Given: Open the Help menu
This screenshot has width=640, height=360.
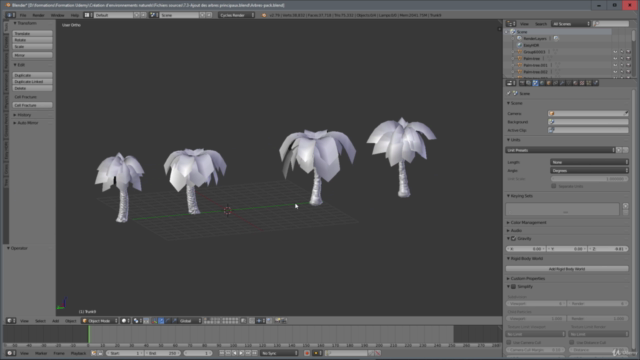Looking at the screenshot, I should [x=75, y=15].
